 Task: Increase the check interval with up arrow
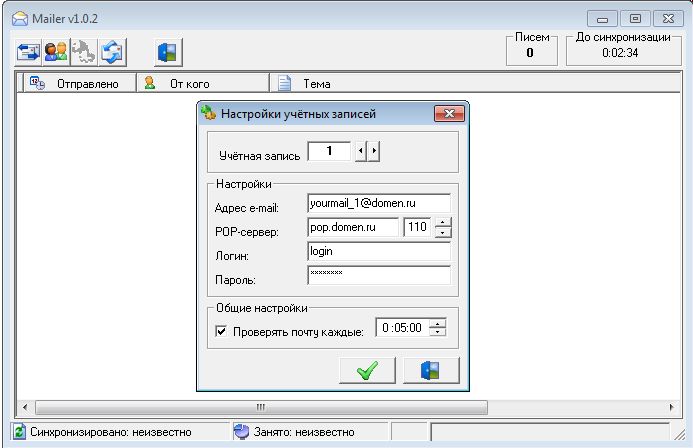tap(438, 323)
